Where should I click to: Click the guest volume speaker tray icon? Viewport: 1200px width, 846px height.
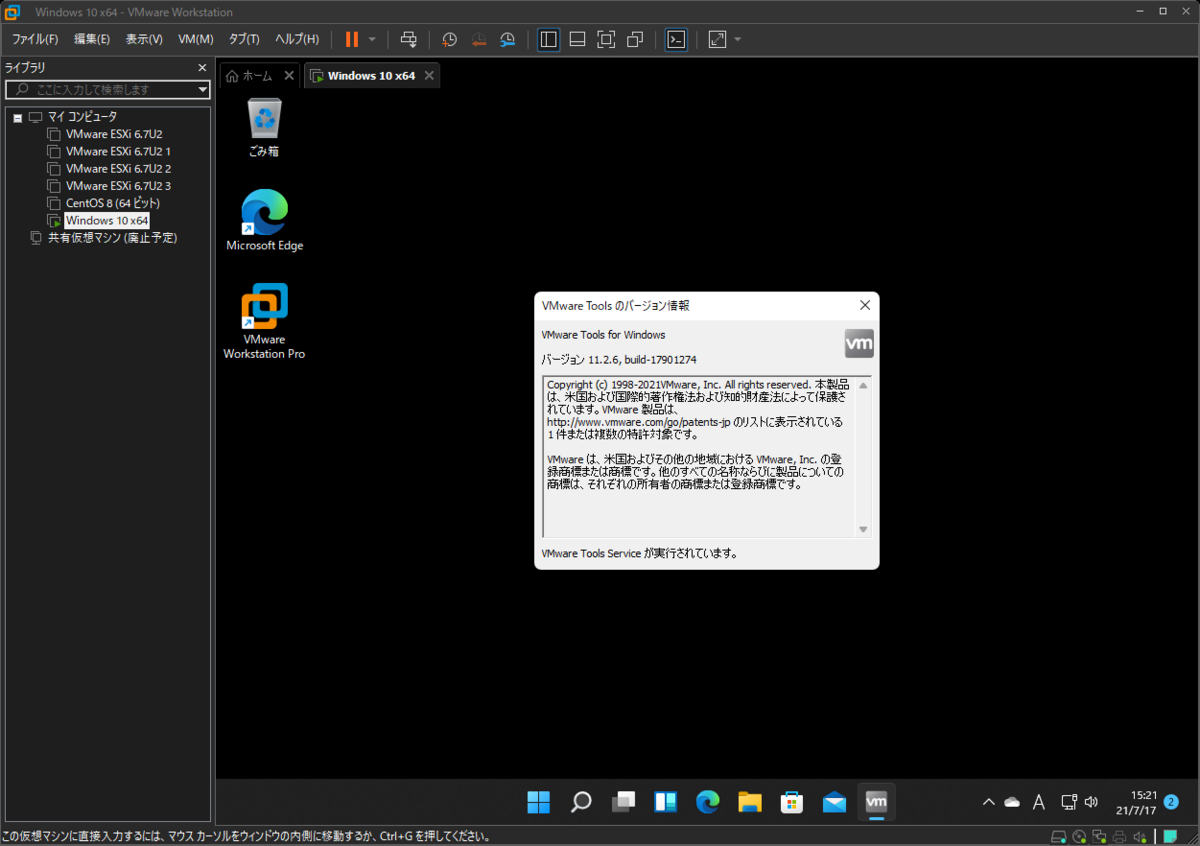(x=1091, y=802)
